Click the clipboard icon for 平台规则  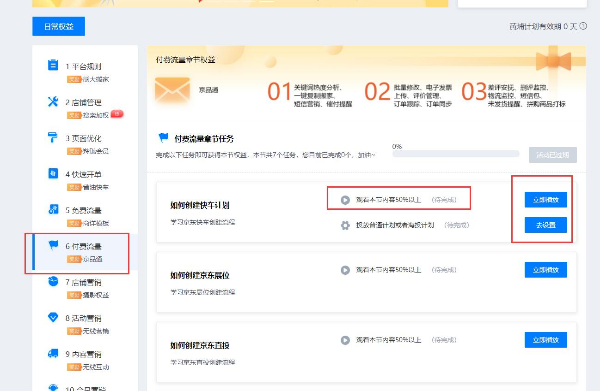click(53, 65)
